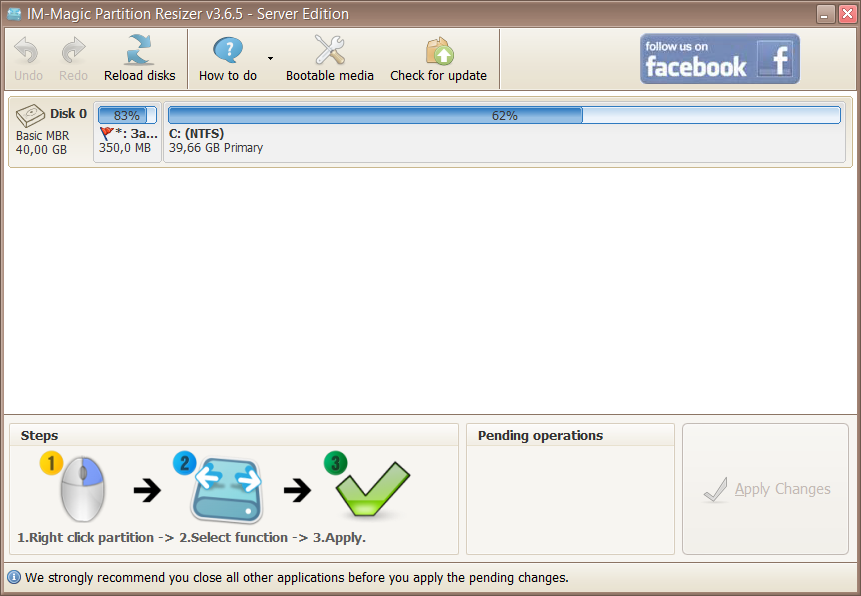Click the Apply Changes checkmark icon
This screenshot has width=861, height=596.
(716, 489)
